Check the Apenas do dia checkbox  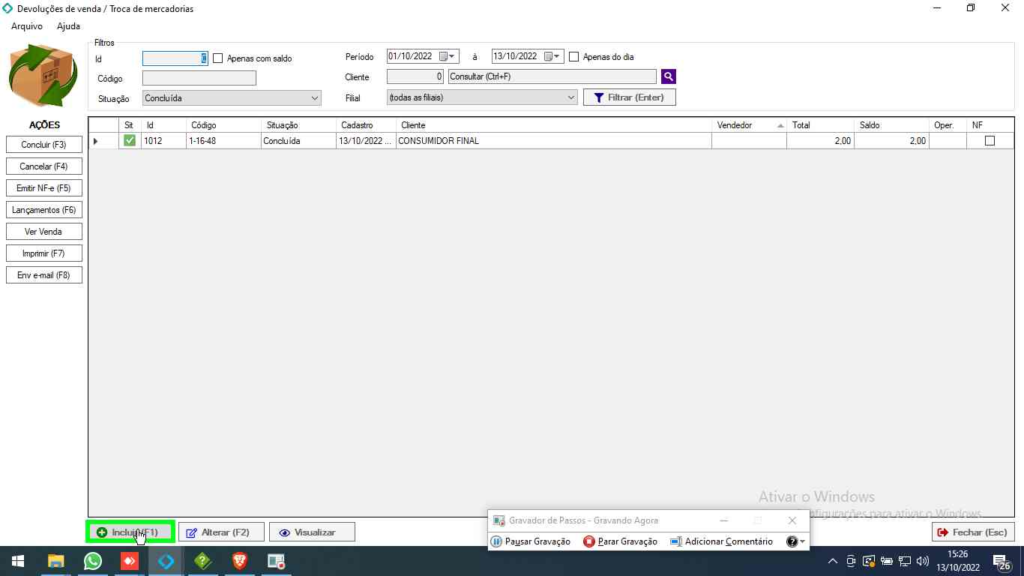tap(574, 57)
